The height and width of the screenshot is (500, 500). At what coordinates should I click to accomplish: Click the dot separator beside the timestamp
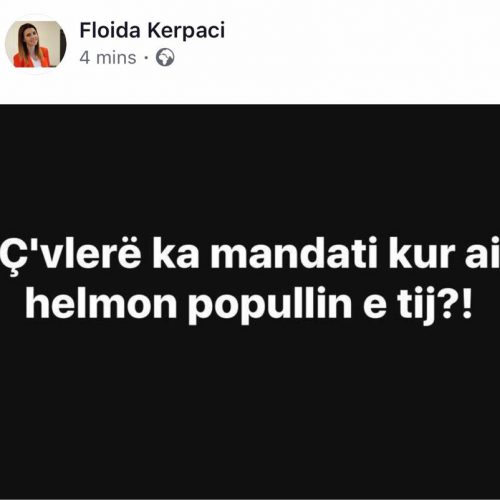(146, 58)
